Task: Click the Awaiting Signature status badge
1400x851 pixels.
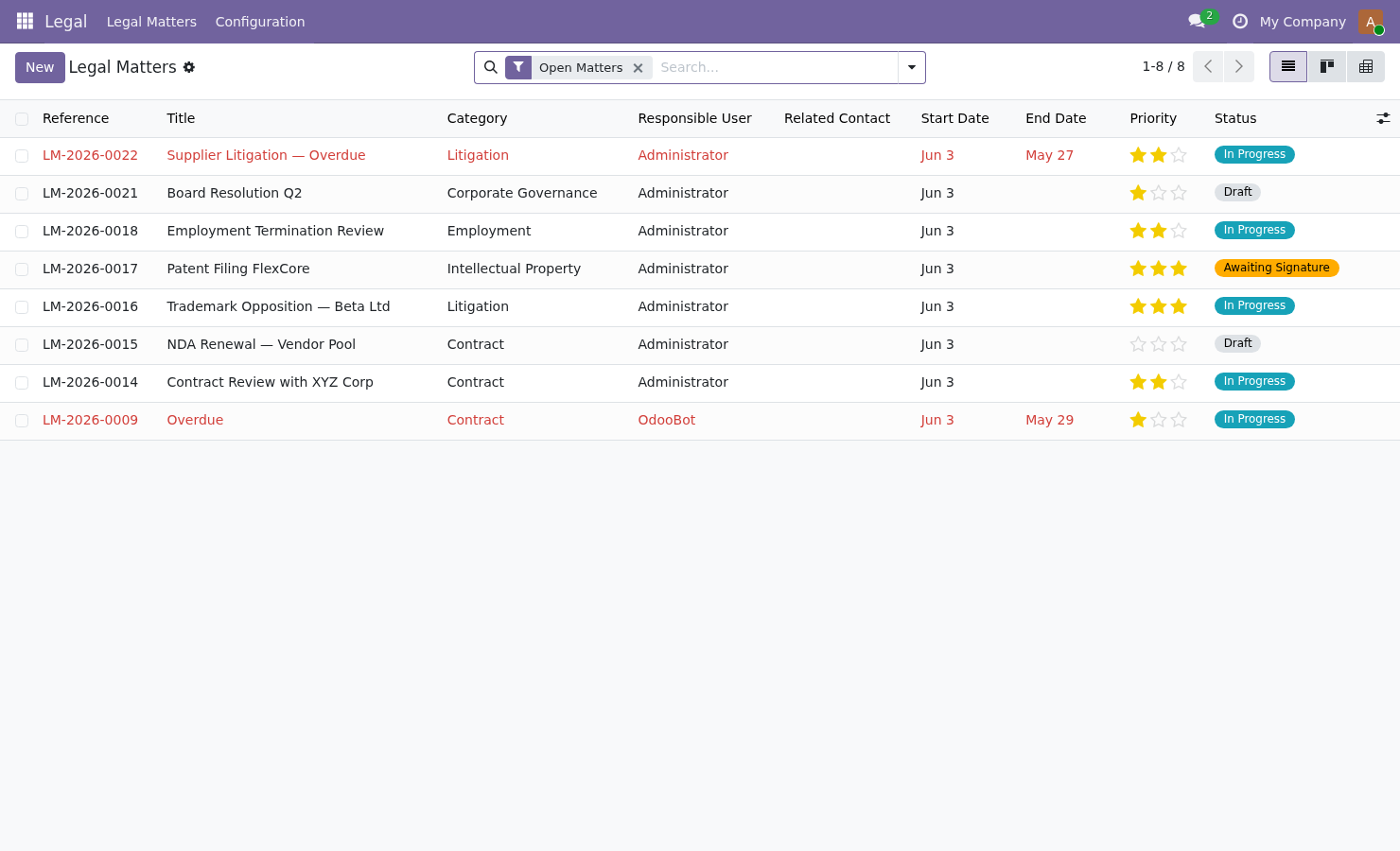Action: 1276,268
